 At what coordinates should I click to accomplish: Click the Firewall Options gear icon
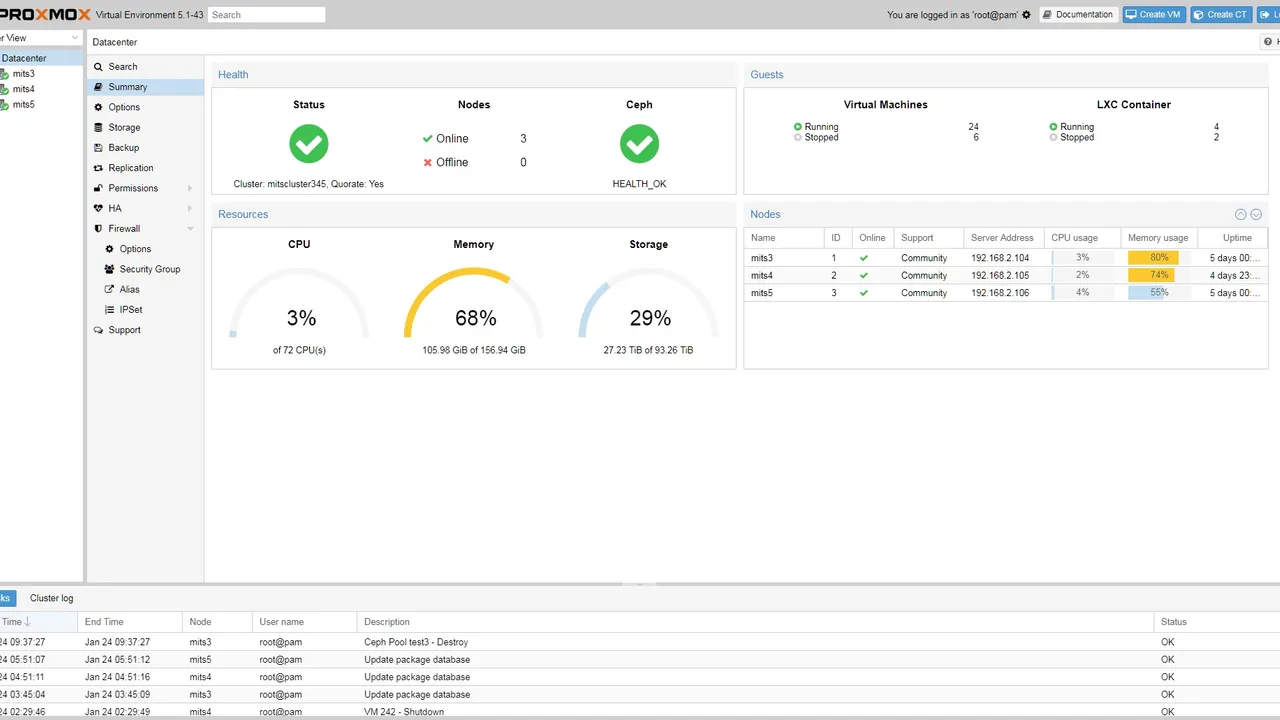110,249
